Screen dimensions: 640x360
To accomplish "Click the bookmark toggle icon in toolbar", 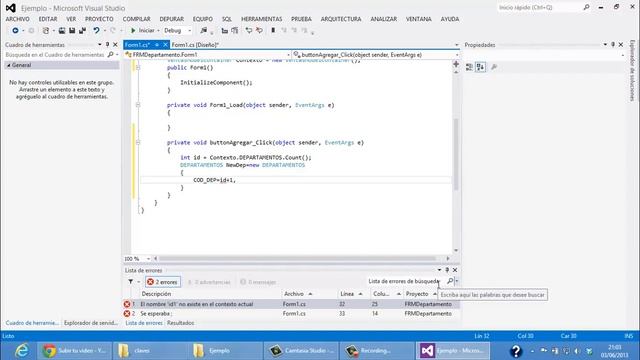I will point(273,31).
